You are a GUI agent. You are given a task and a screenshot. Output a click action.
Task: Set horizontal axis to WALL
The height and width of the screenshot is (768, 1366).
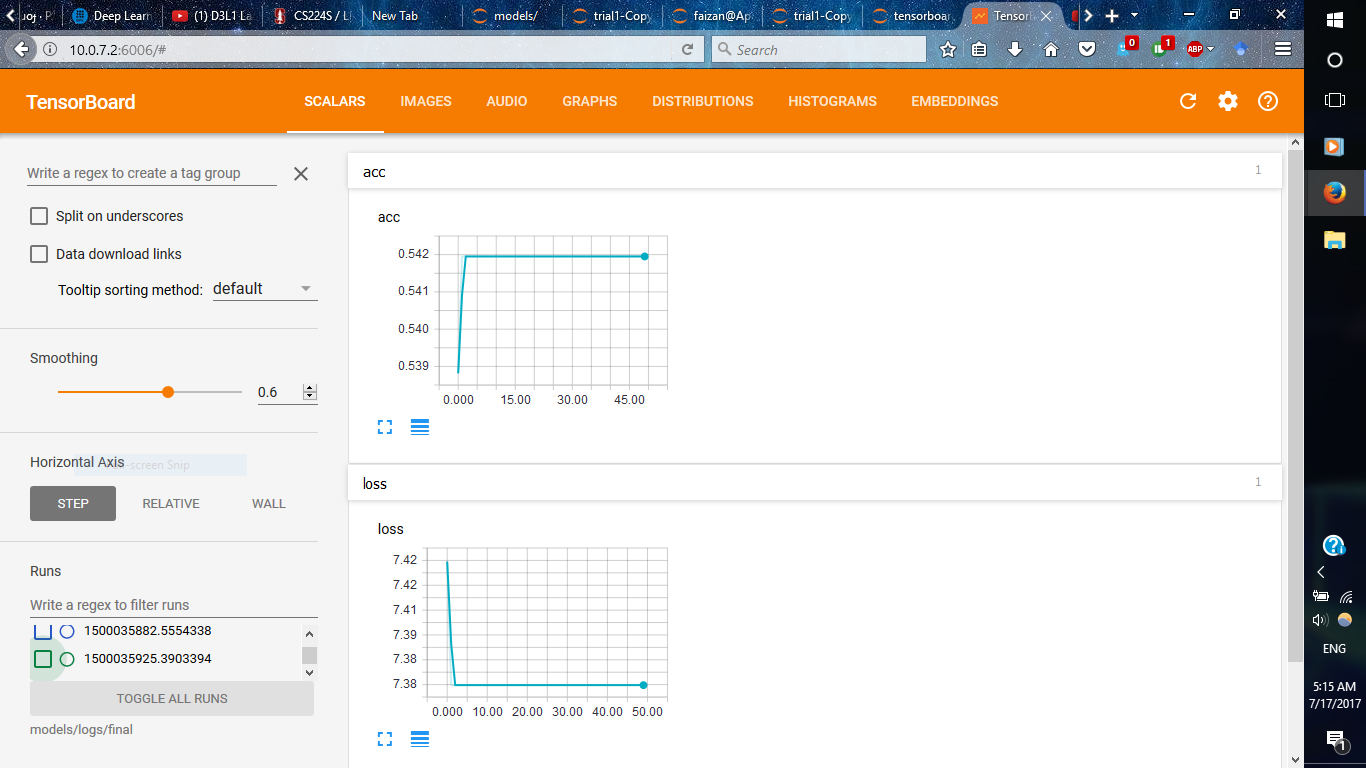point(269,503)
